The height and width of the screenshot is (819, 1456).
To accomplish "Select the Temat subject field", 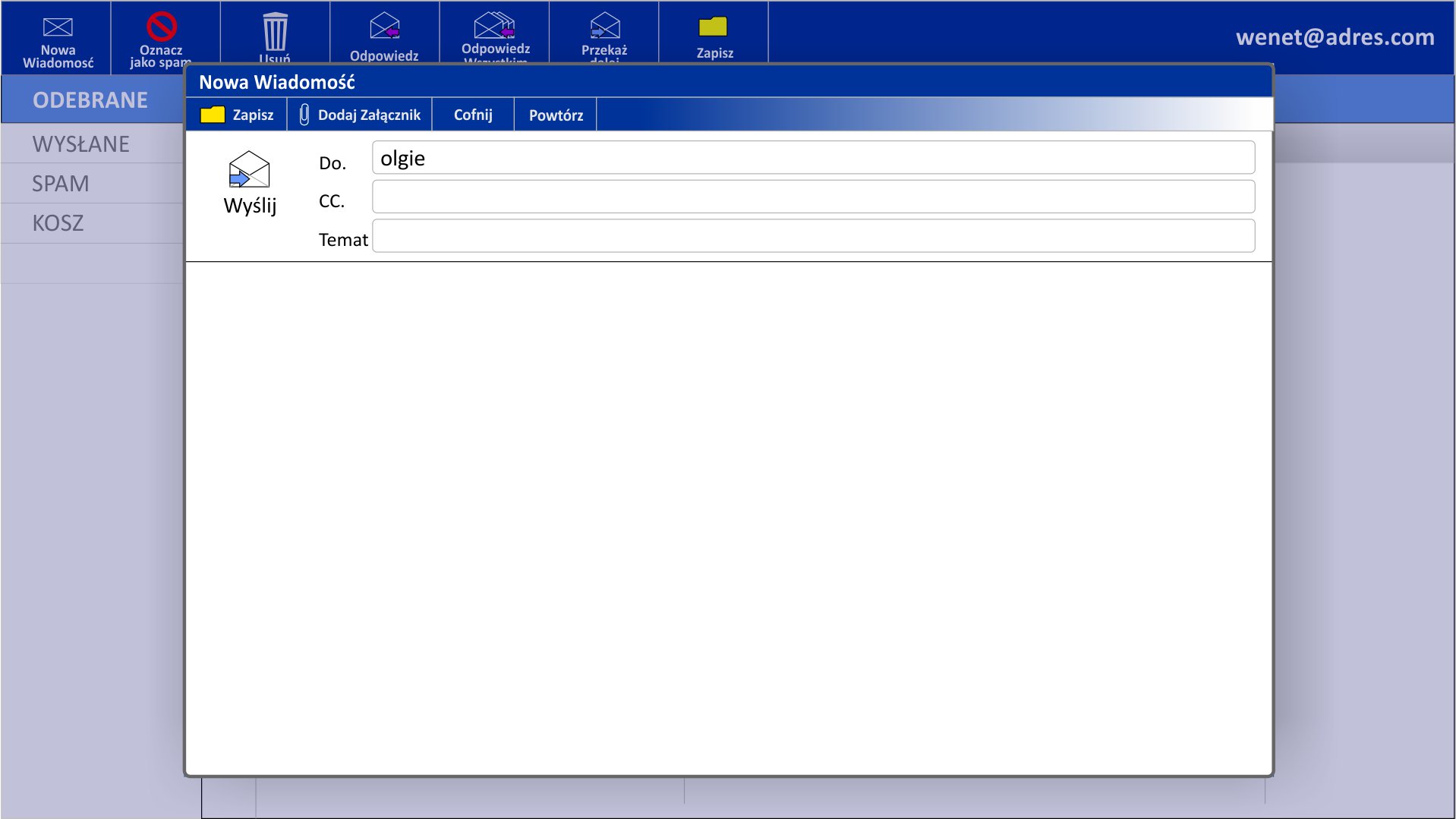I will 813,236.
